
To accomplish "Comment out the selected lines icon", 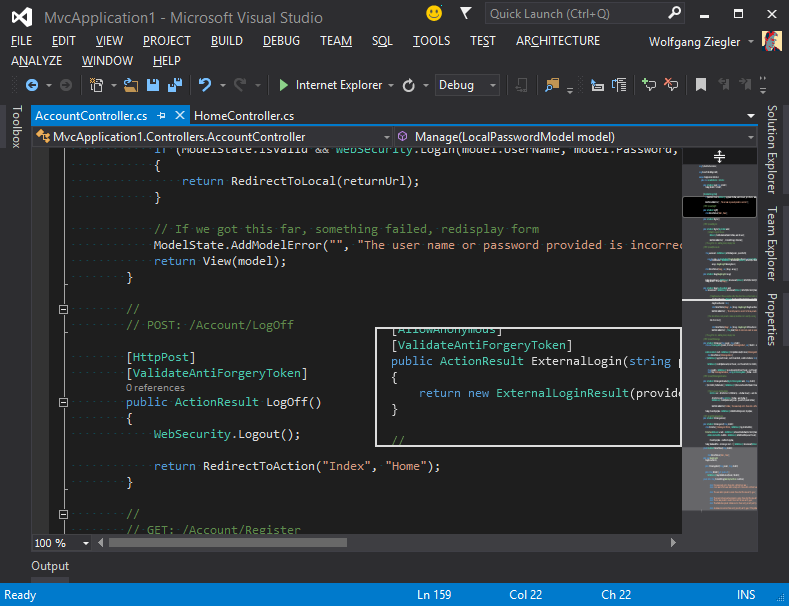I will click(x=649, y=85).
